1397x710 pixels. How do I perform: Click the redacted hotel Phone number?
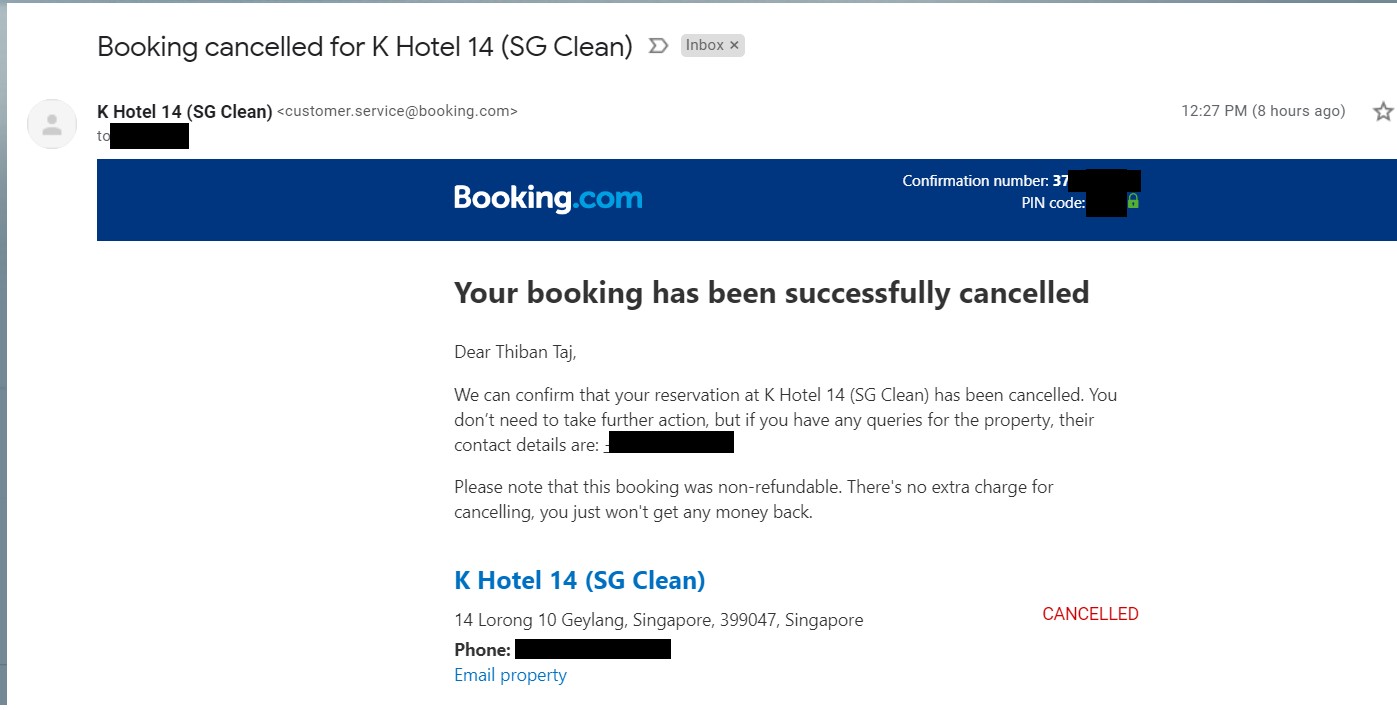592,649
